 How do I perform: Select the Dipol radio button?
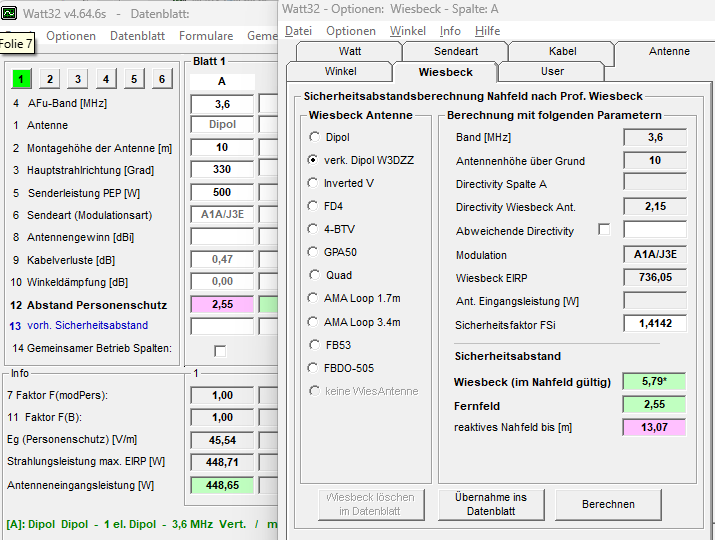314,137
